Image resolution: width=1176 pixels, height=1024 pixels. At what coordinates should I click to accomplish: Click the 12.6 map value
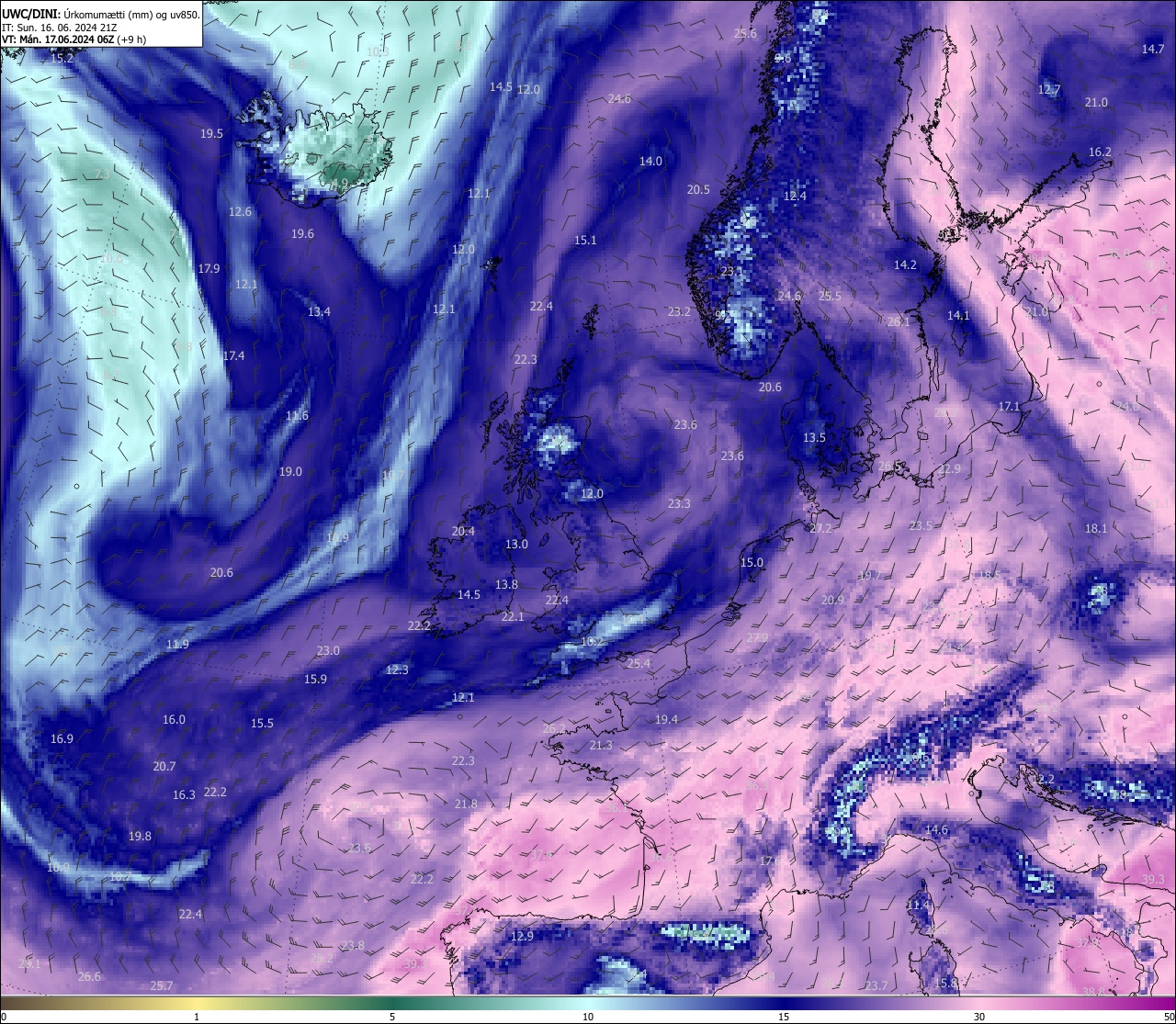[x=240, y=211]
